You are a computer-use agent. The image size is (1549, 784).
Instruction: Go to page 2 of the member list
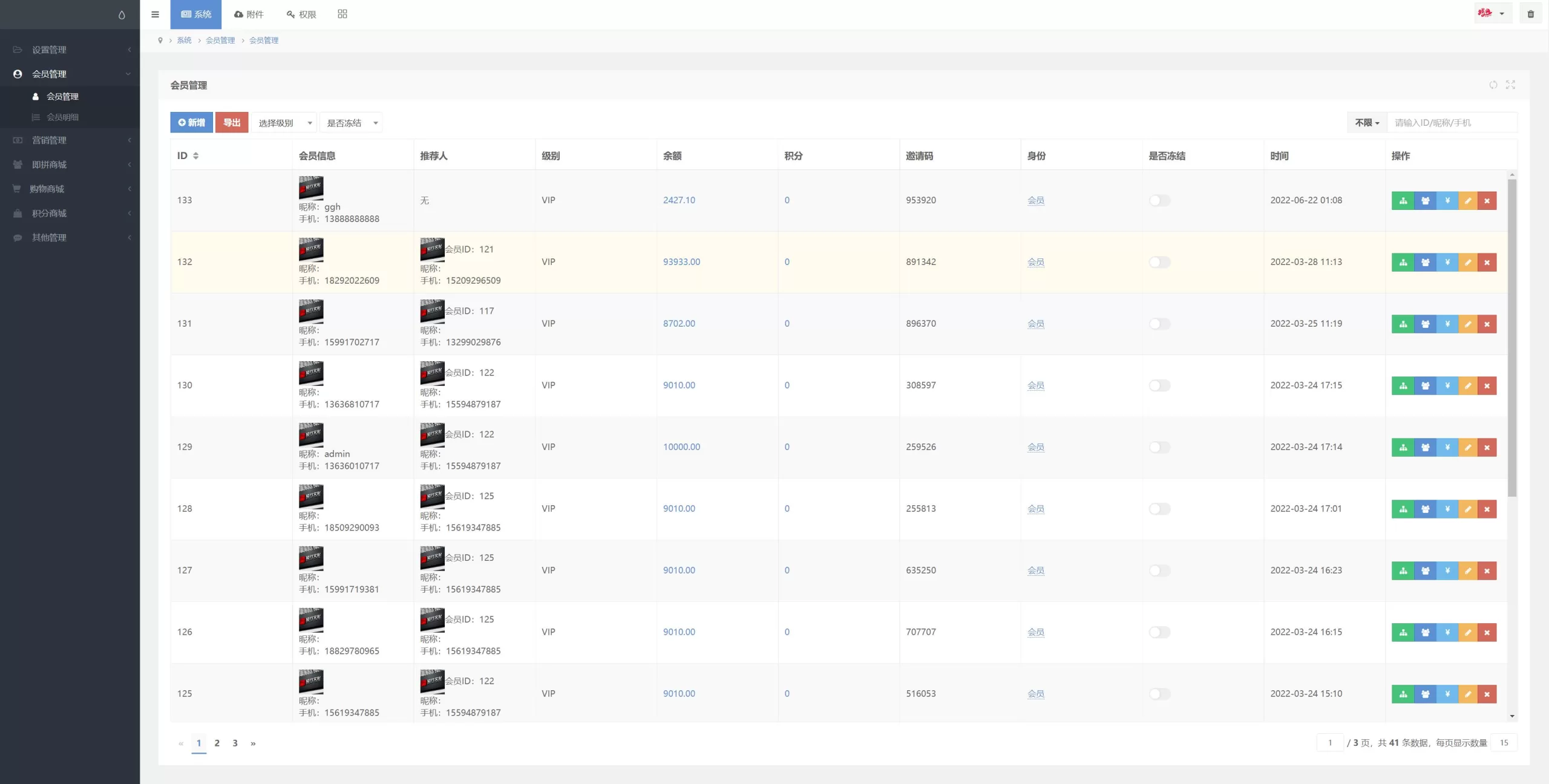click(217, 743)
